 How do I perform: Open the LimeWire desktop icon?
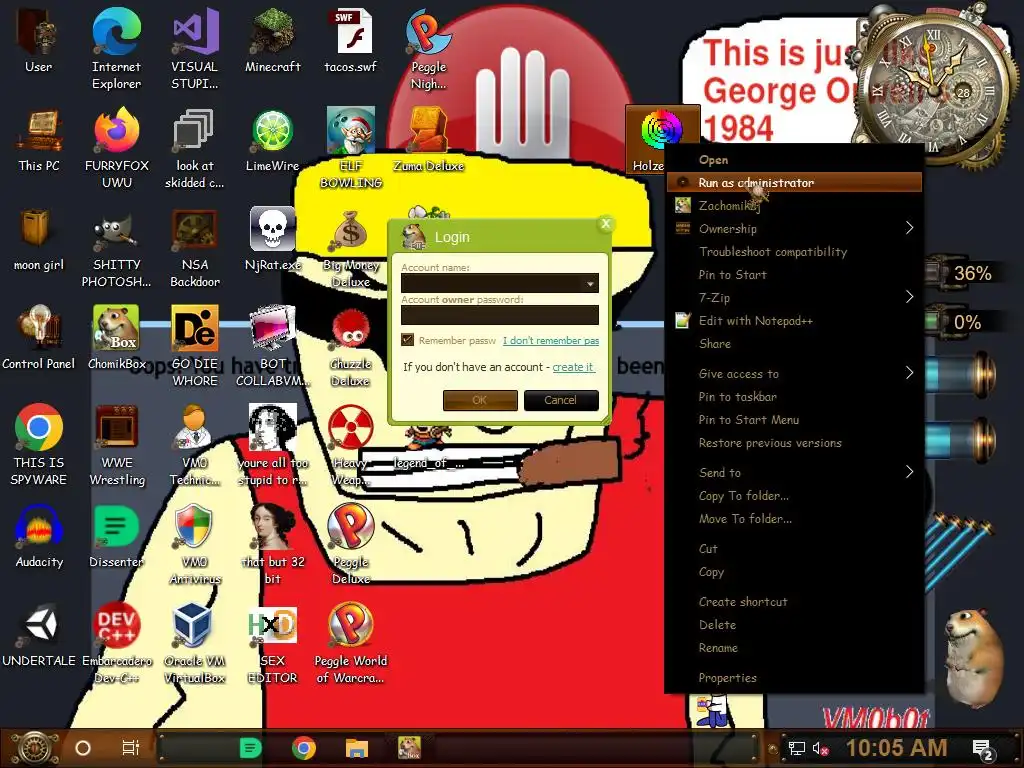(272, 139)
